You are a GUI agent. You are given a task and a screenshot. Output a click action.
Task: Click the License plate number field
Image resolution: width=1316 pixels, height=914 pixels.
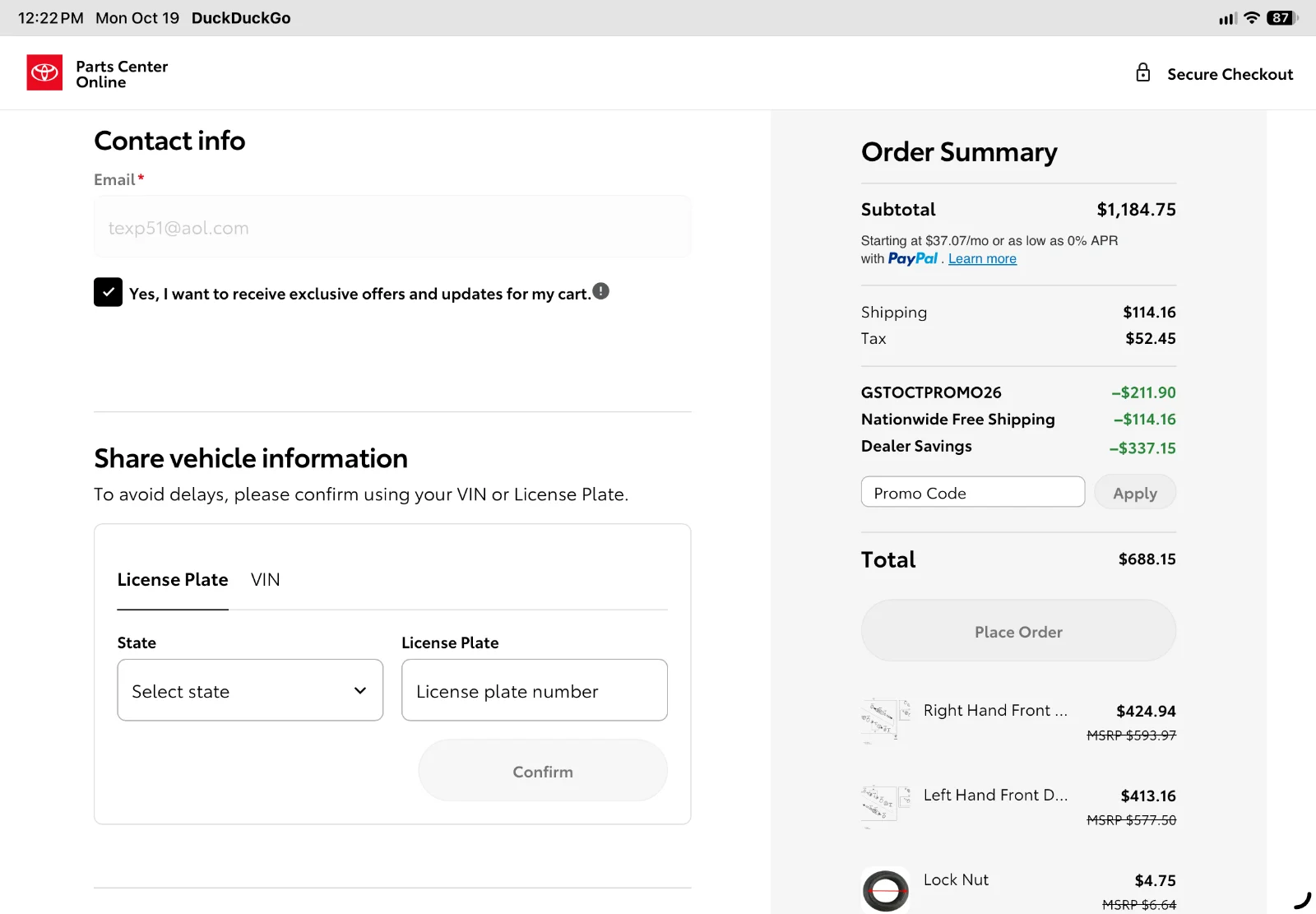coord(535,690)
